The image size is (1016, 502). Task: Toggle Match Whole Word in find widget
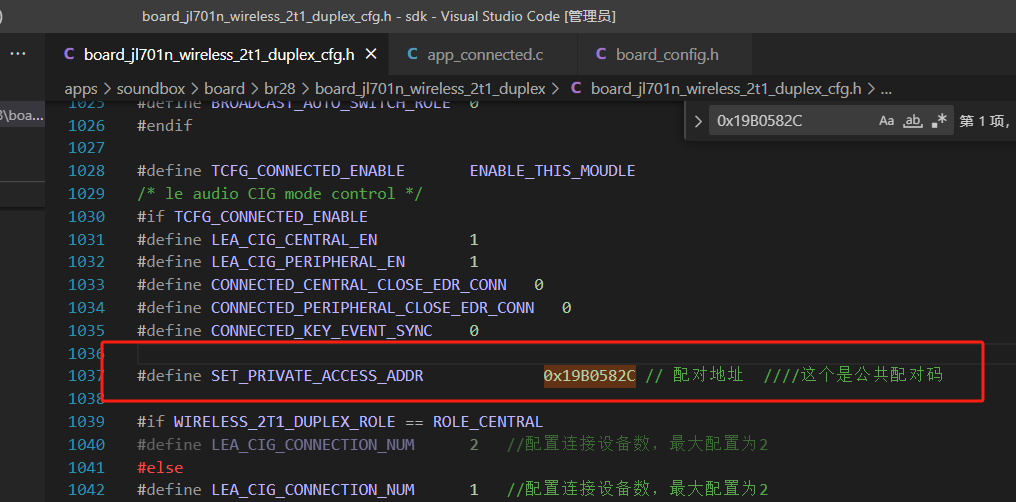coord(912,120)
